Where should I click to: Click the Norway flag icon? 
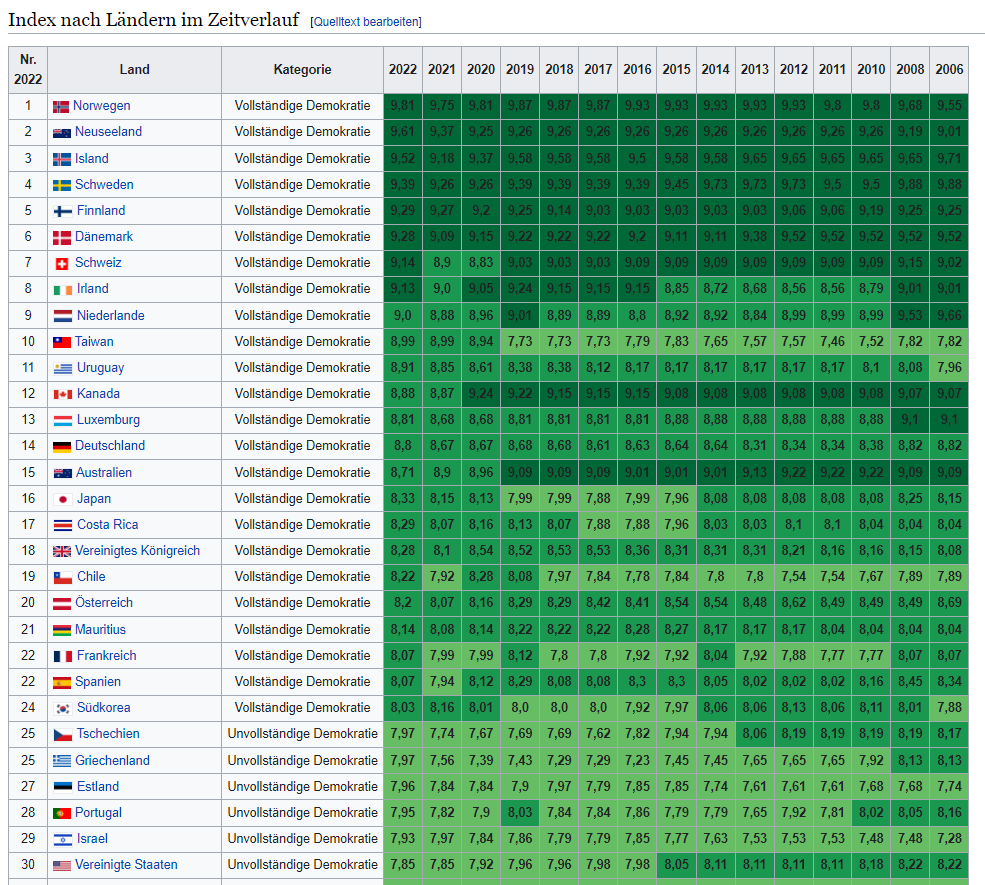[x=61, y=107]
